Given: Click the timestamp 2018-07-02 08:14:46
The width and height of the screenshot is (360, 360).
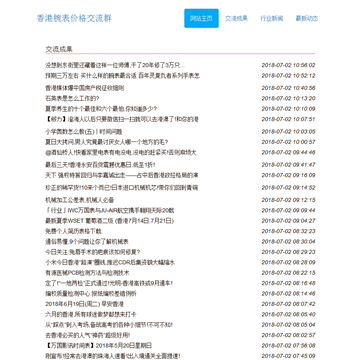Looking at the screenshot, I should pyautogui.click(x=288, y=293).
